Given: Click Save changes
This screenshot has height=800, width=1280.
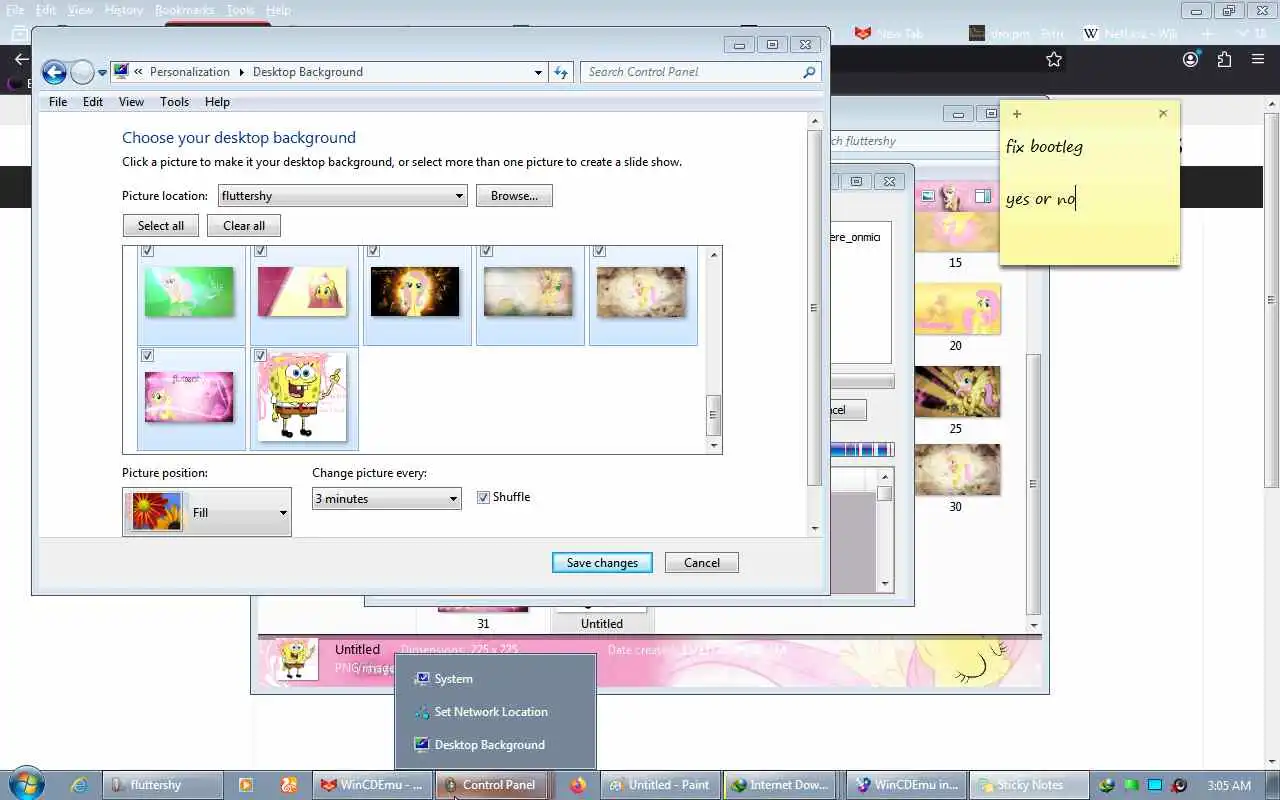Looking at the screenshot, I should point(602,563).
